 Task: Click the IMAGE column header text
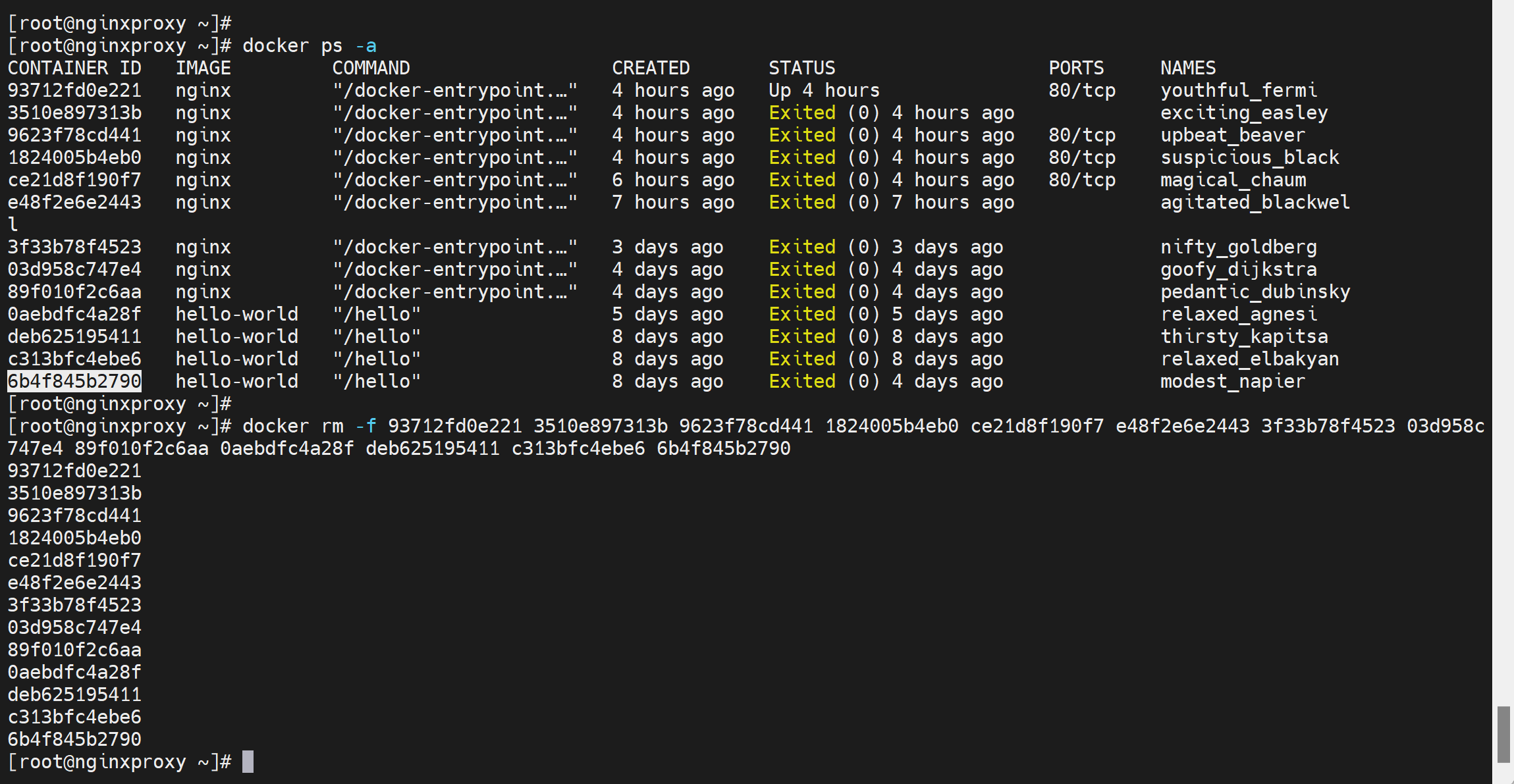(x=203, y=68)
